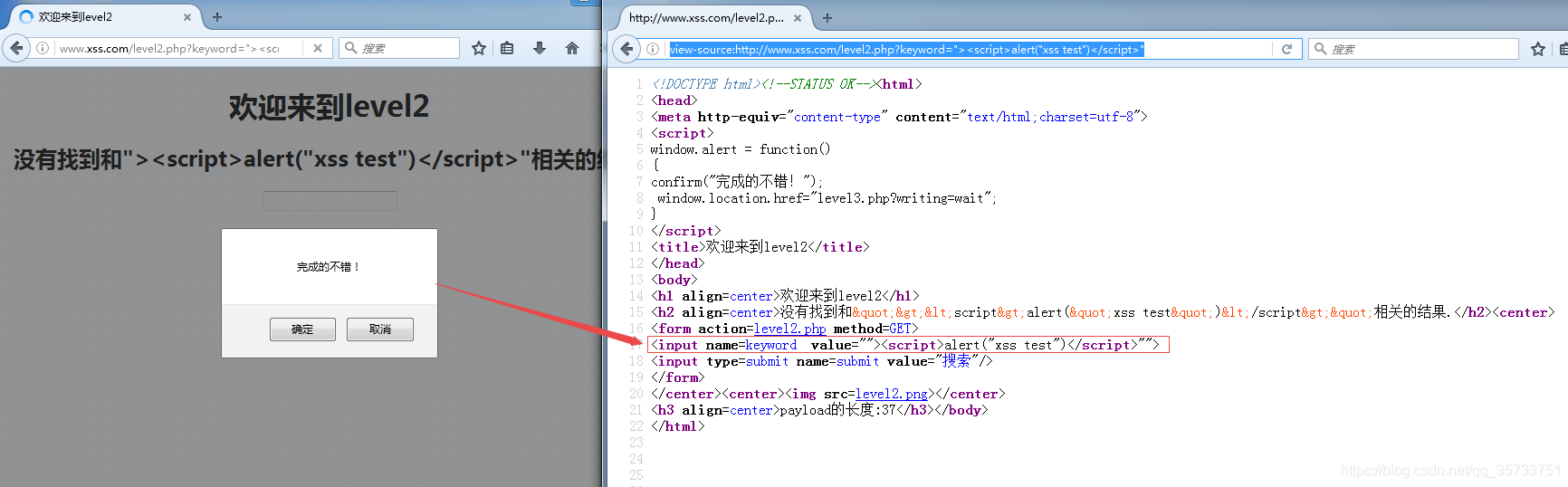Image resolution: width=1568 pixels, height=487 pixels.
Task: Click the back arrow in the left browser window
Action: coord(16,48)
